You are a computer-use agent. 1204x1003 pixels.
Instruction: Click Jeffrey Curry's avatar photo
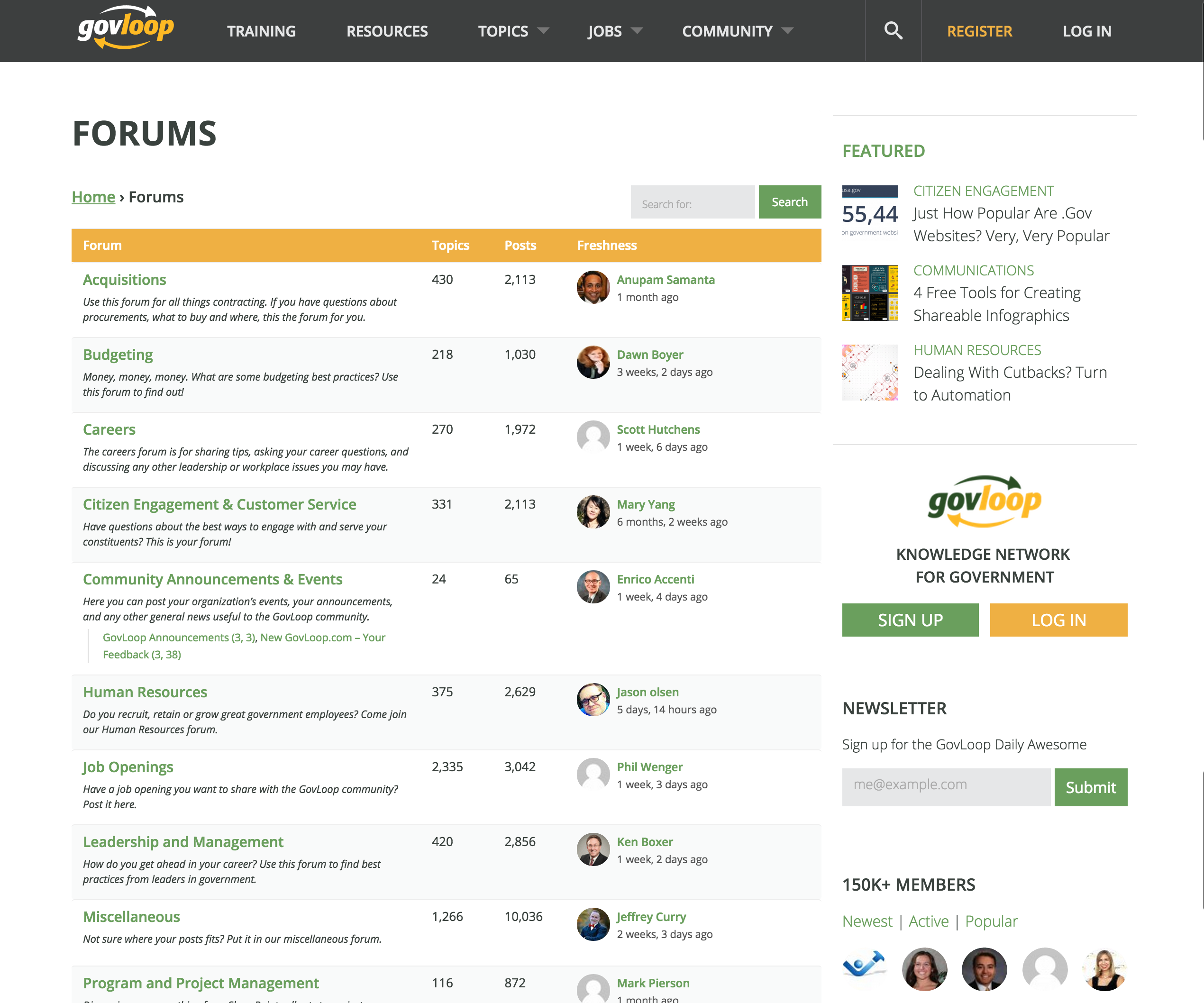point(593,924)
